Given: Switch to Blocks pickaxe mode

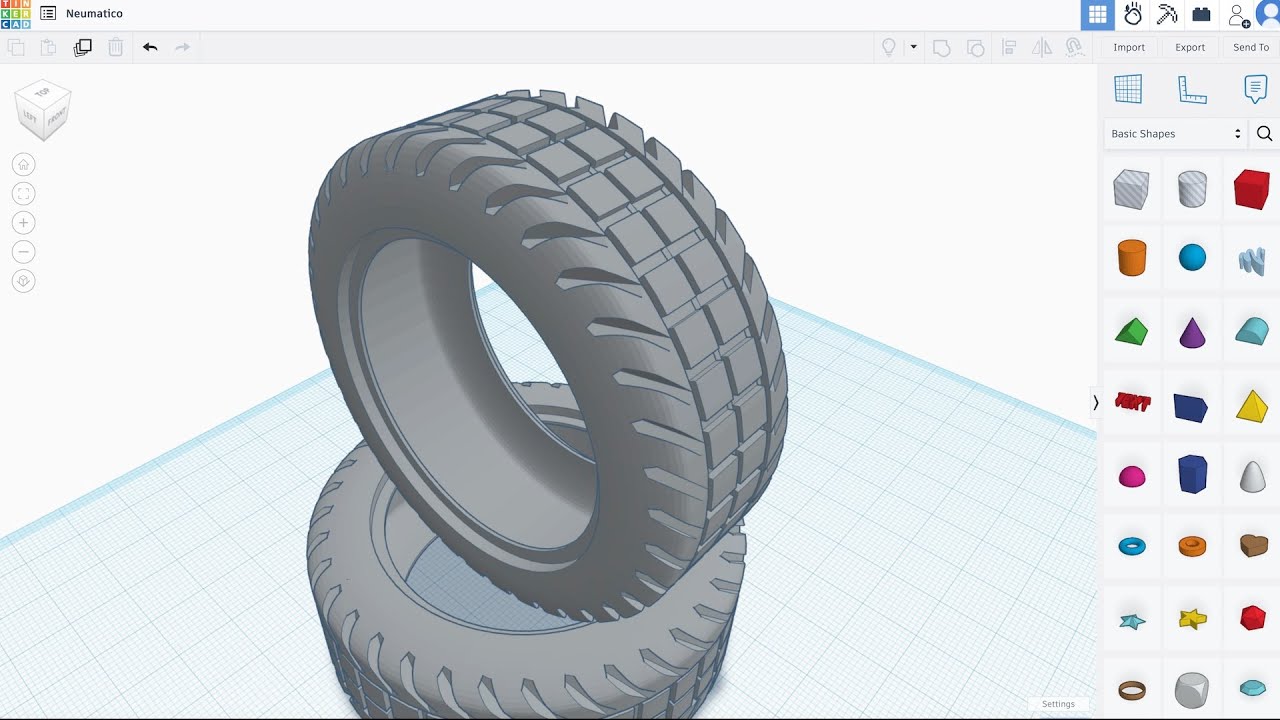Looking at the screenshot, I should point(1167,15).
